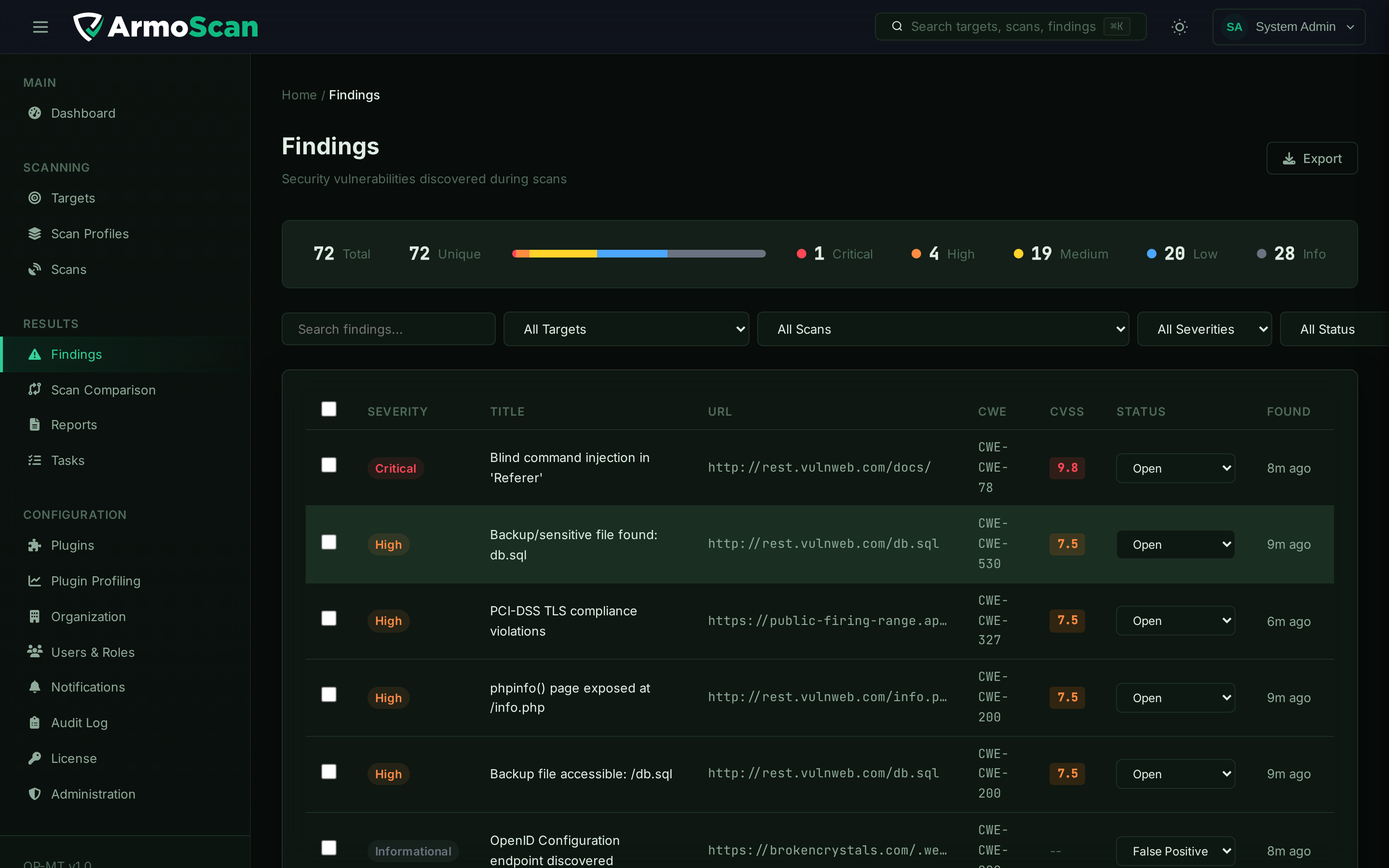Click the red Critical severity badge

pyautogui.click(x=395, y=468)
